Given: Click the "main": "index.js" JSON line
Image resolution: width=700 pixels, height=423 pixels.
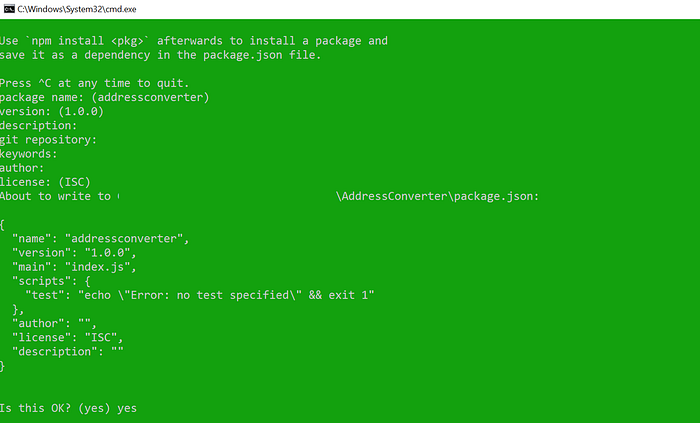Looking at the screenshot, I should coord(74,267).
